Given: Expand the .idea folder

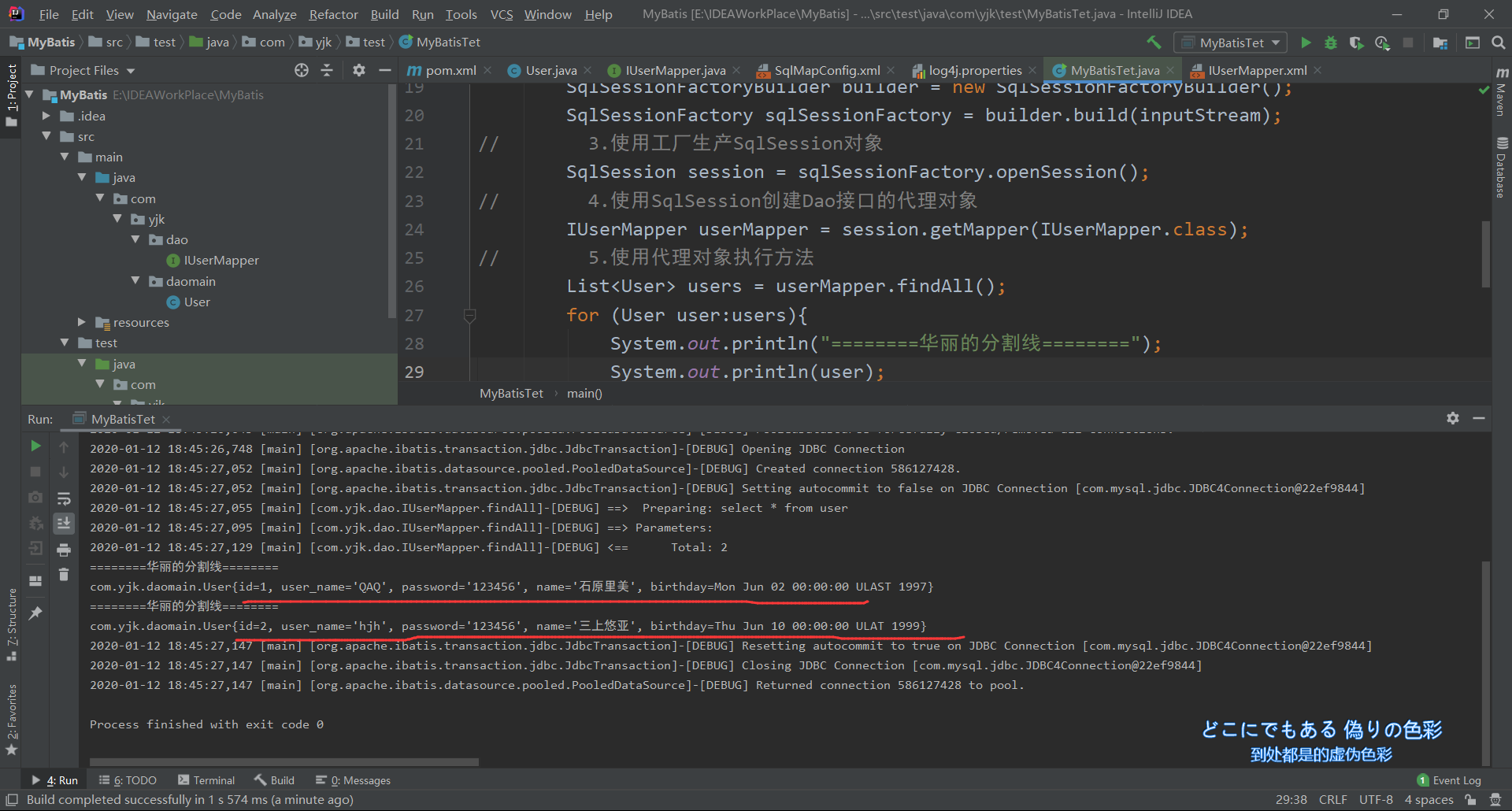Looking at the screenshot, I should (x=46, y=116).
